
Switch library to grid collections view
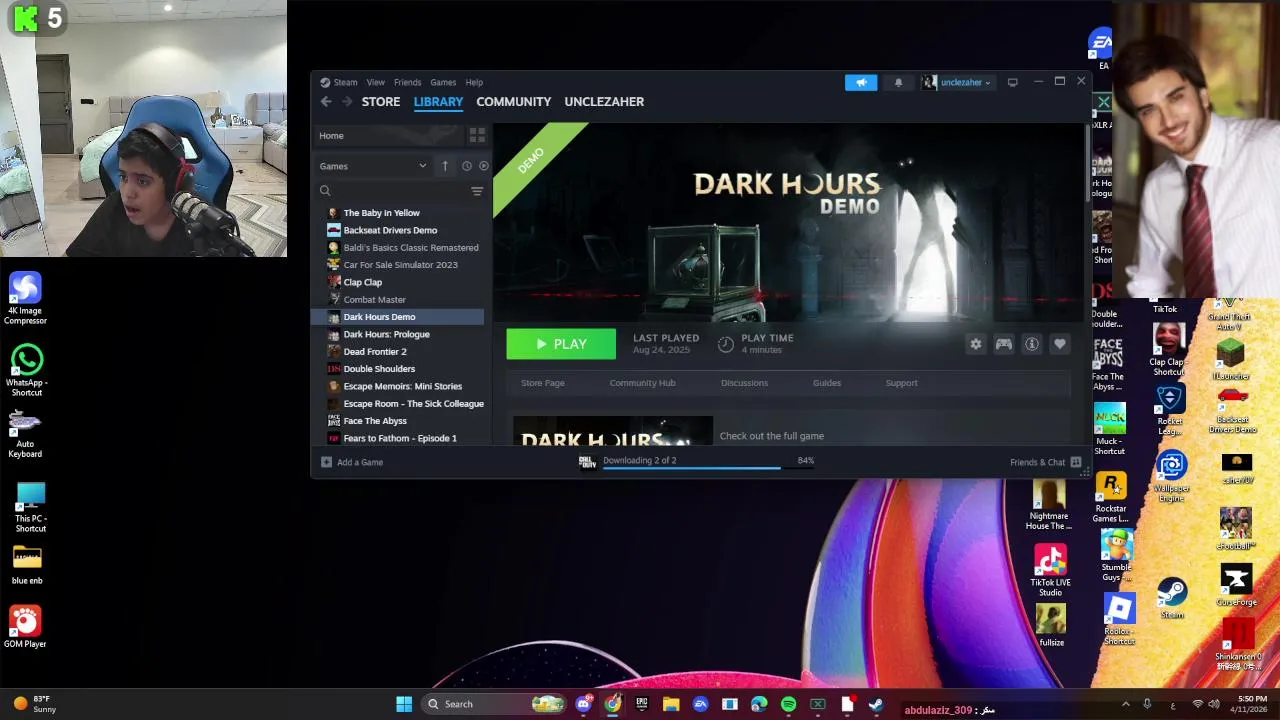[x=477, y=135]
